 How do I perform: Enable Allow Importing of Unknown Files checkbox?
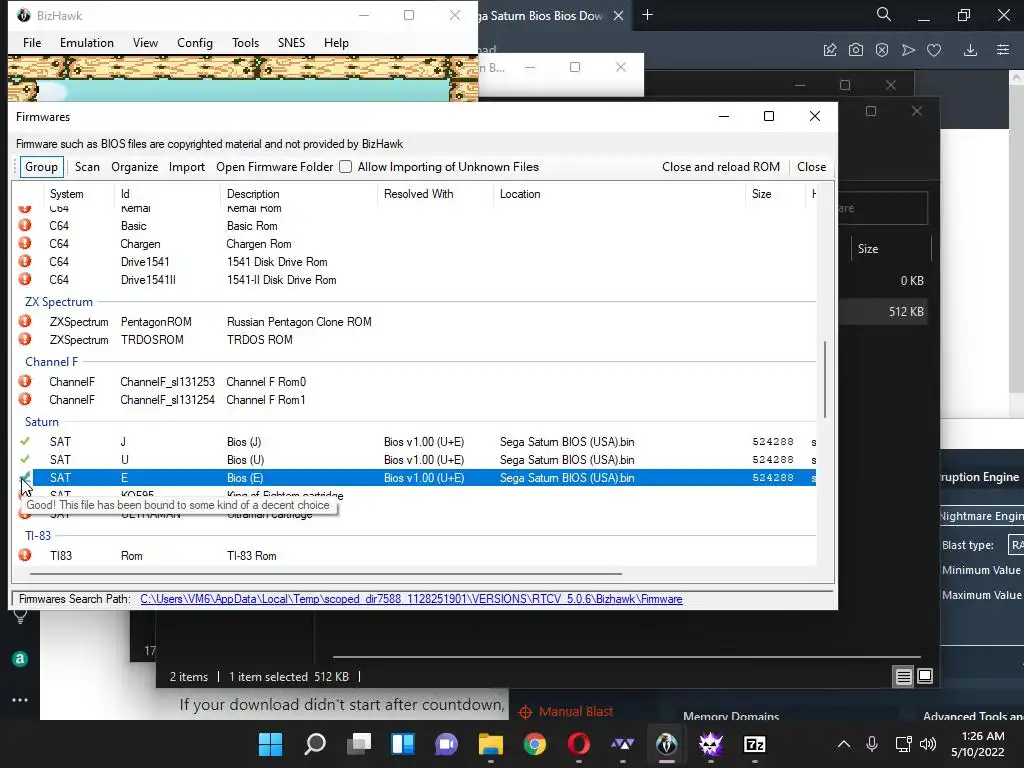pos(345,167)
